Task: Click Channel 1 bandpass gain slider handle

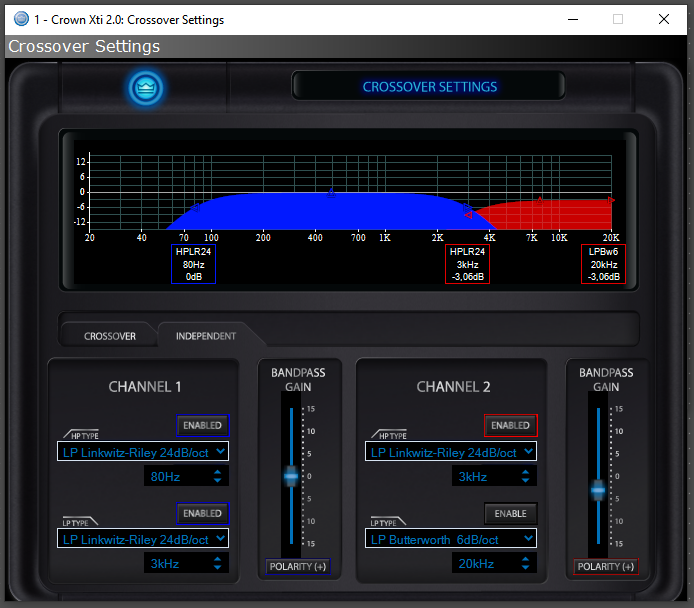Action: [x=291, y=477]
